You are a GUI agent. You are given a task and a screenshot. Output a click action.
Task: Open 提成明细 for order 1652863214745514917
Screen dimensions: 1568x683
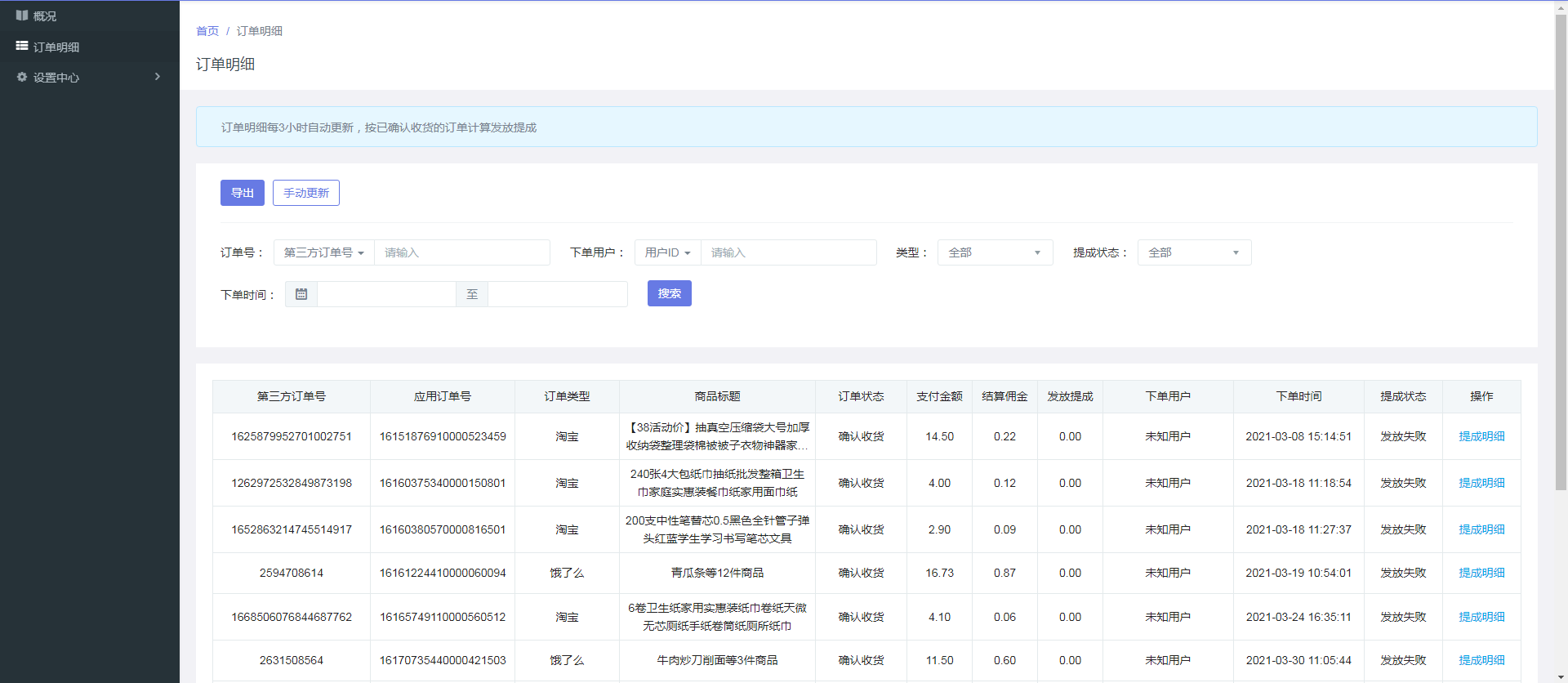(x=1481, y=529)
